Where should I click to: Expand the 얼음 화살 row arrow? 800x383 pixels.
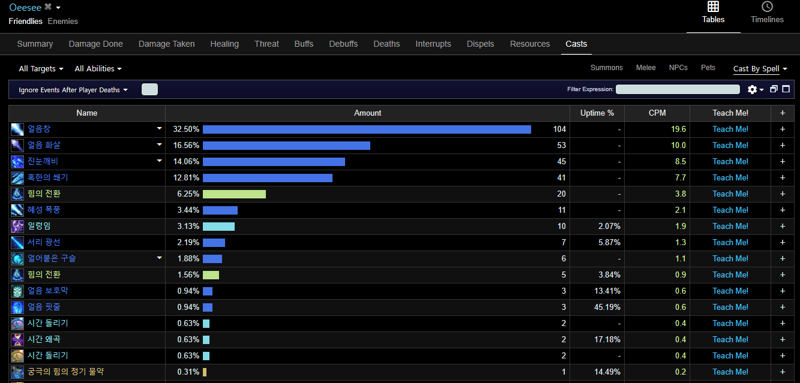(x=159, y=145)
